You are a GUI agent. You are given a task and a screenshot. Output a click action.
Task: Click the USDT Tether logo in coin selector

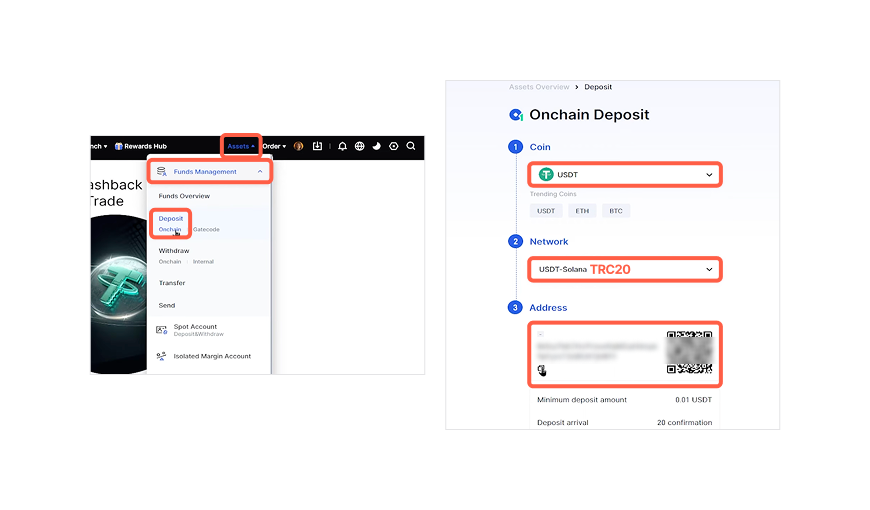click(x=546, y=174)
